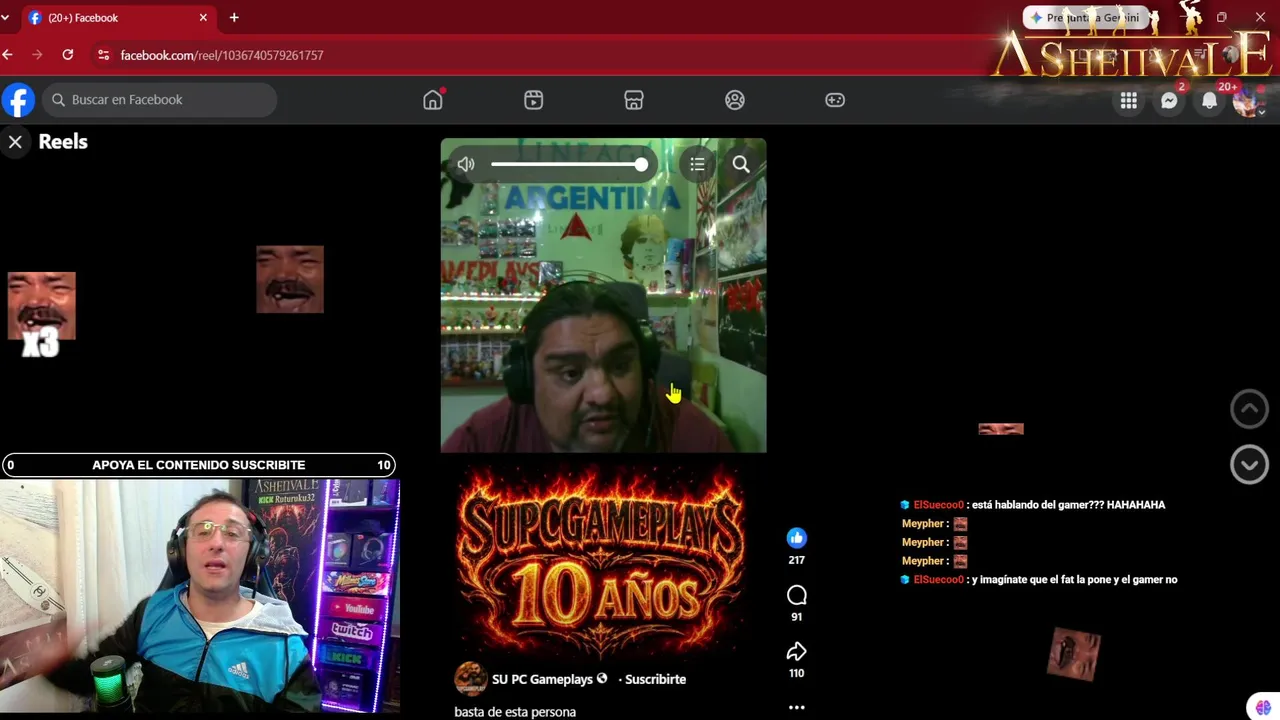Screen dimensions: 1280x720
Task: Go to the previous reel with up arrow
Action: click(1249, 408)
